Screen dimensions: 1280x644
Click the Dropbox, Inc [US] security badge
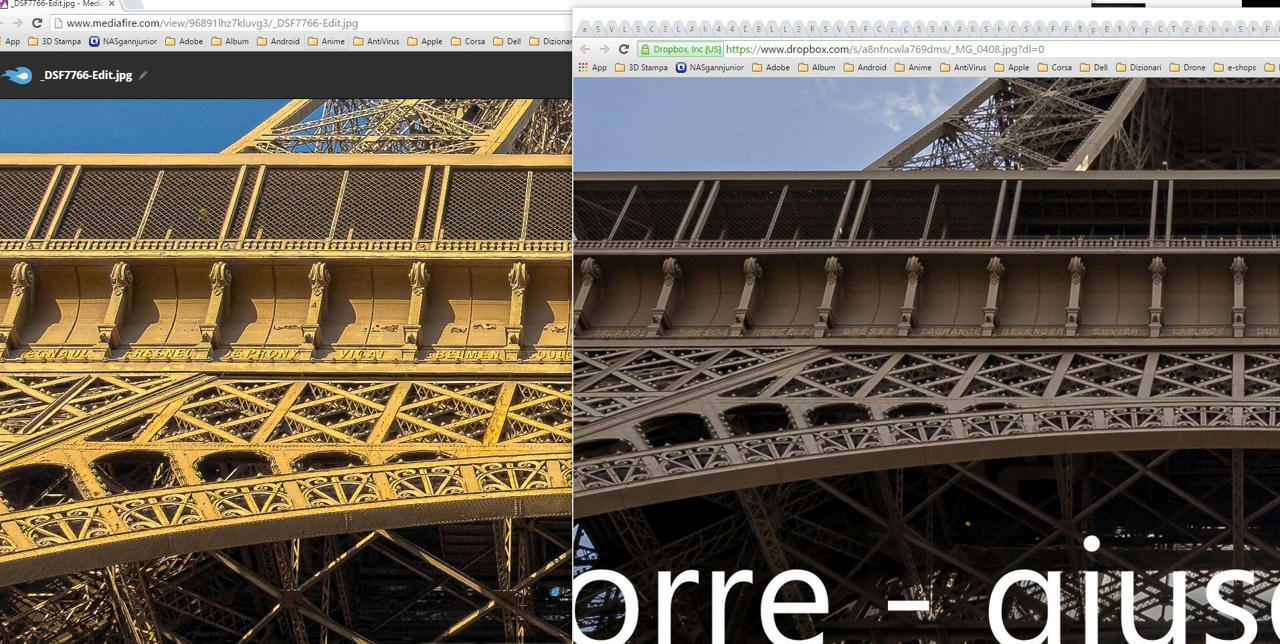pyautogui.click(x=681, y=49)
